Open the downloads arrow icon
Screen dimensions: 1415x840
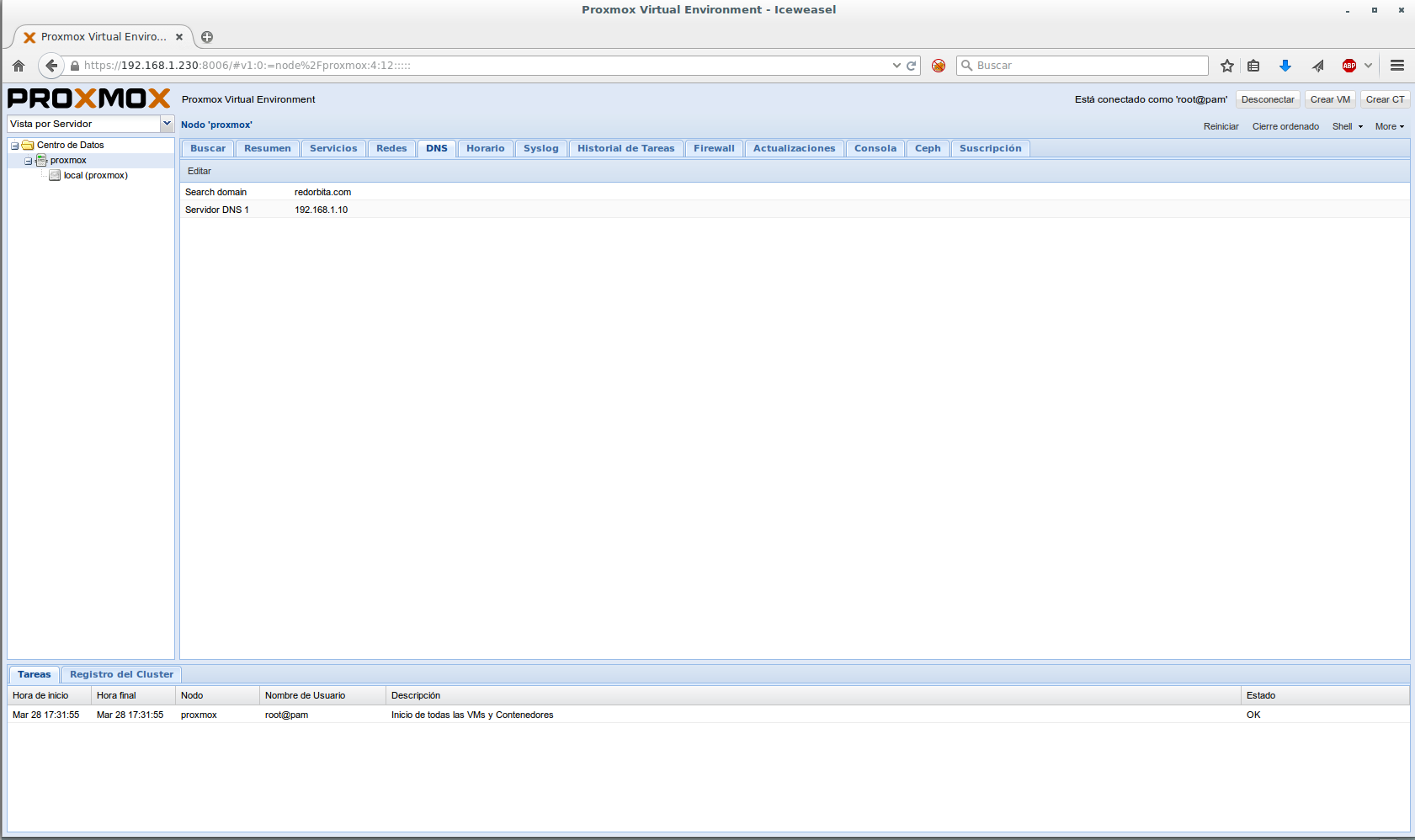click(1285, 66)
